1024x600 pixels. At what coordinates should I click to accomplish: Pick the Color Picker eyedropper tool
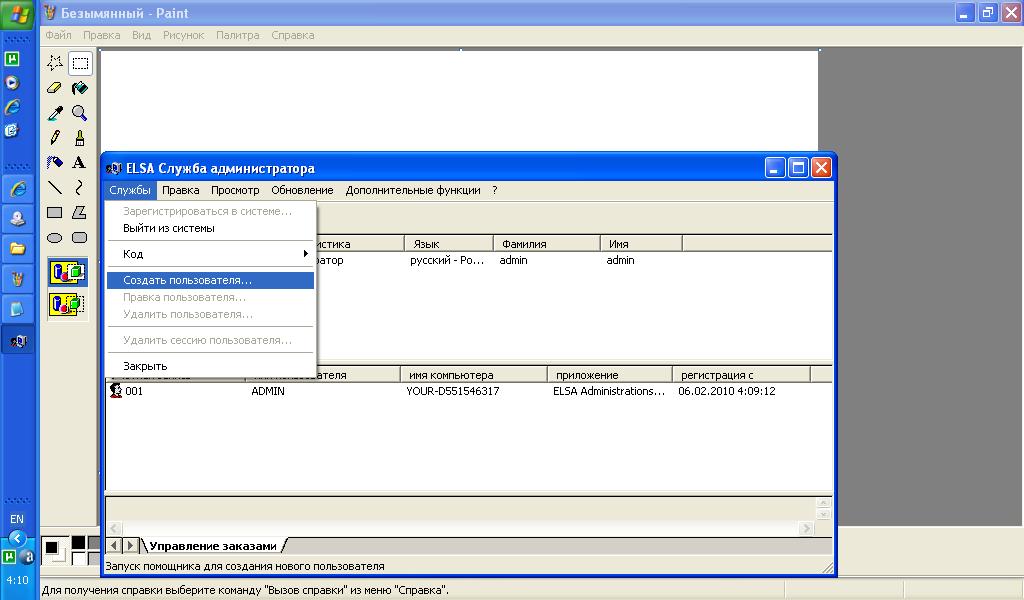click(x=55, y=113)
